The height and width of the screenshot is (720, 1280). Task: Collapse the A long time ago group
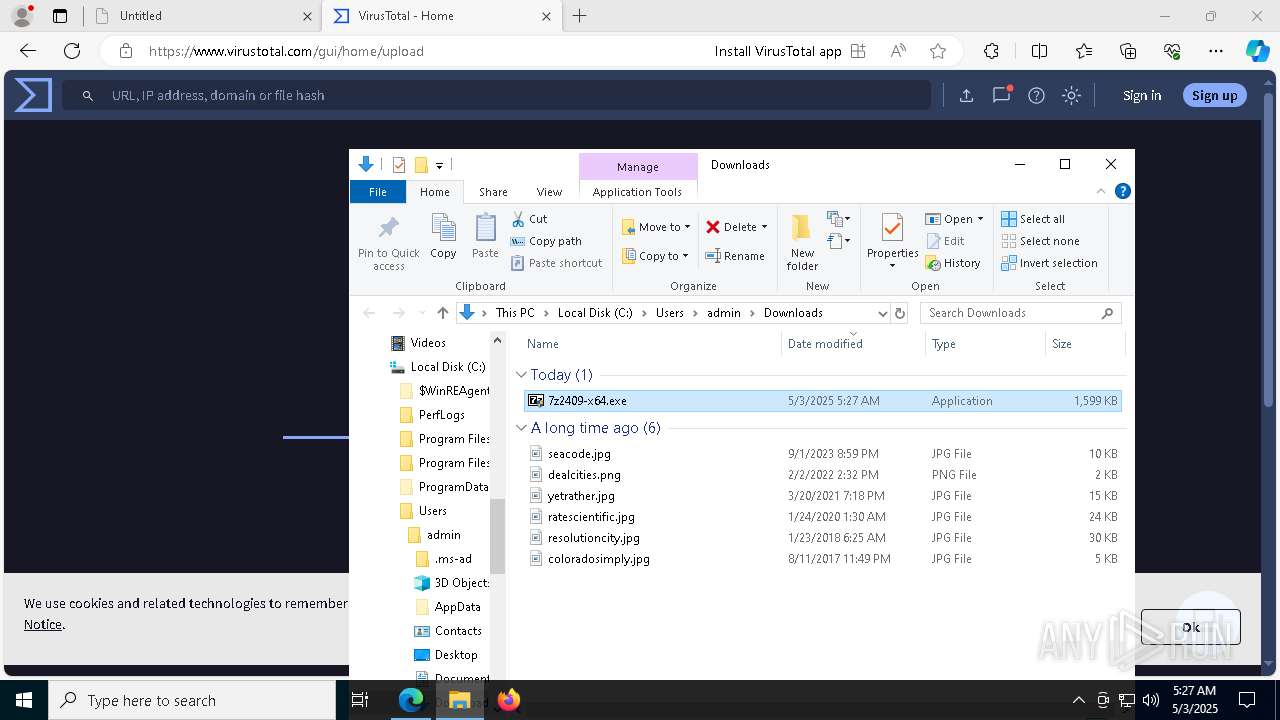[x=521, y=428]
